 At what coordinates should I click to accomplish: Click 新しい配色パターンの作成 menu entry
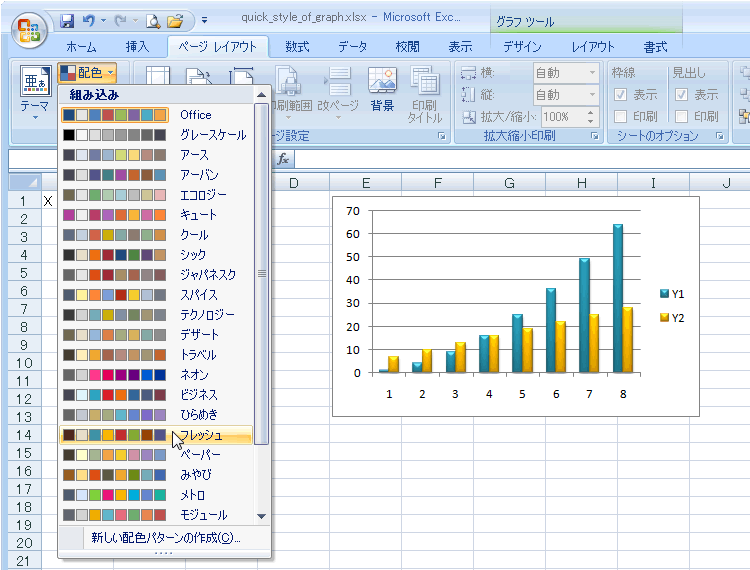165,537
